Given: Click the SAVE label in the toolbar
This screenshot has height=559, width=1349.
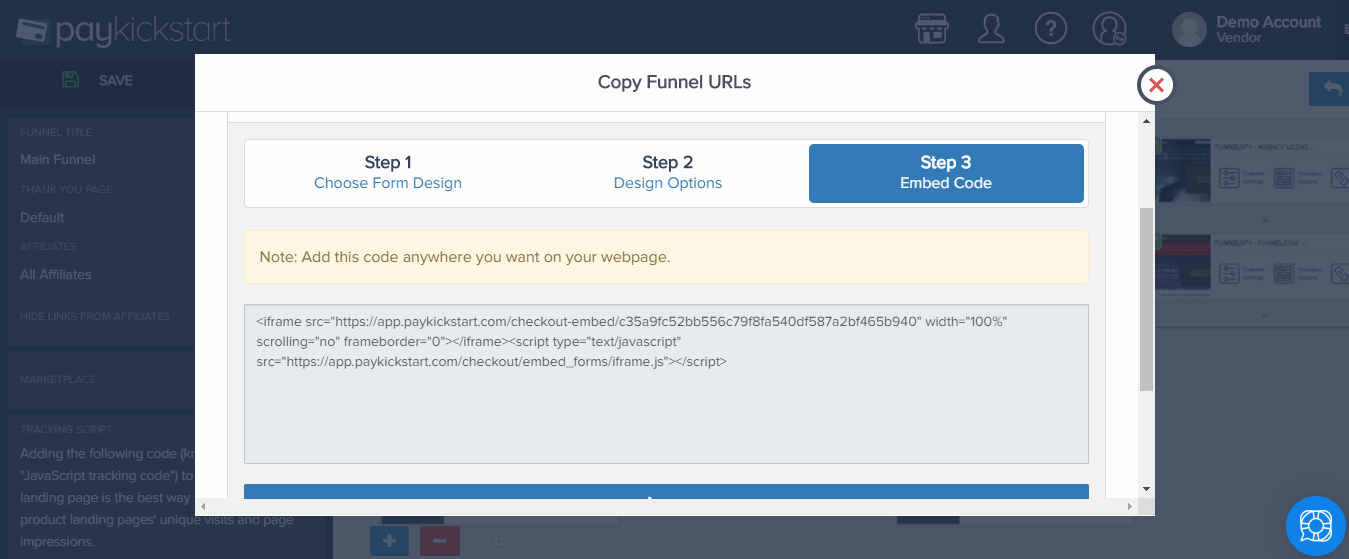Looking at the screenshot, I should coord(116,81).
